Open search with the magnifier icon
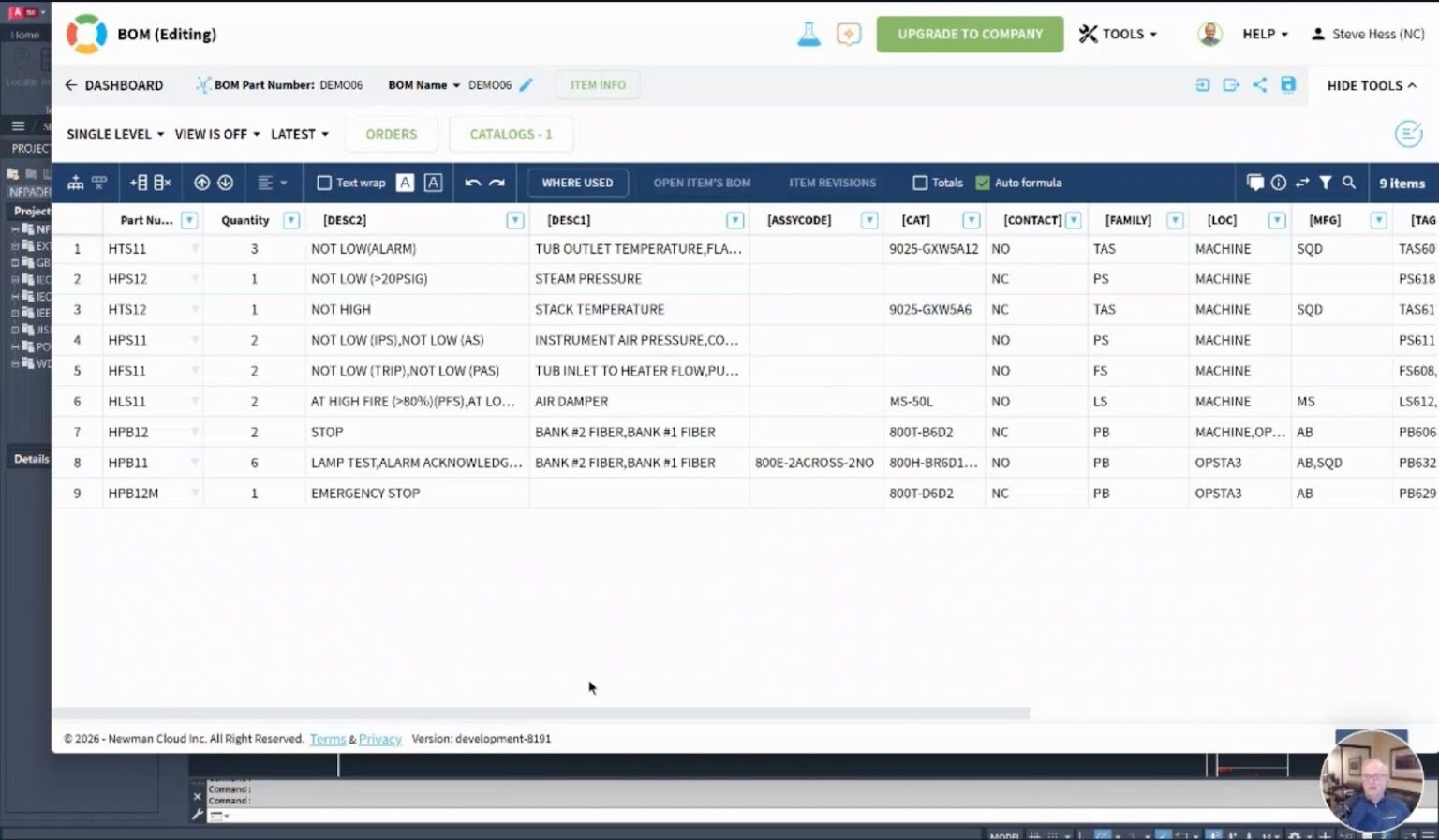Screen dimensions: 1439x840 (x=1349, y=183)
